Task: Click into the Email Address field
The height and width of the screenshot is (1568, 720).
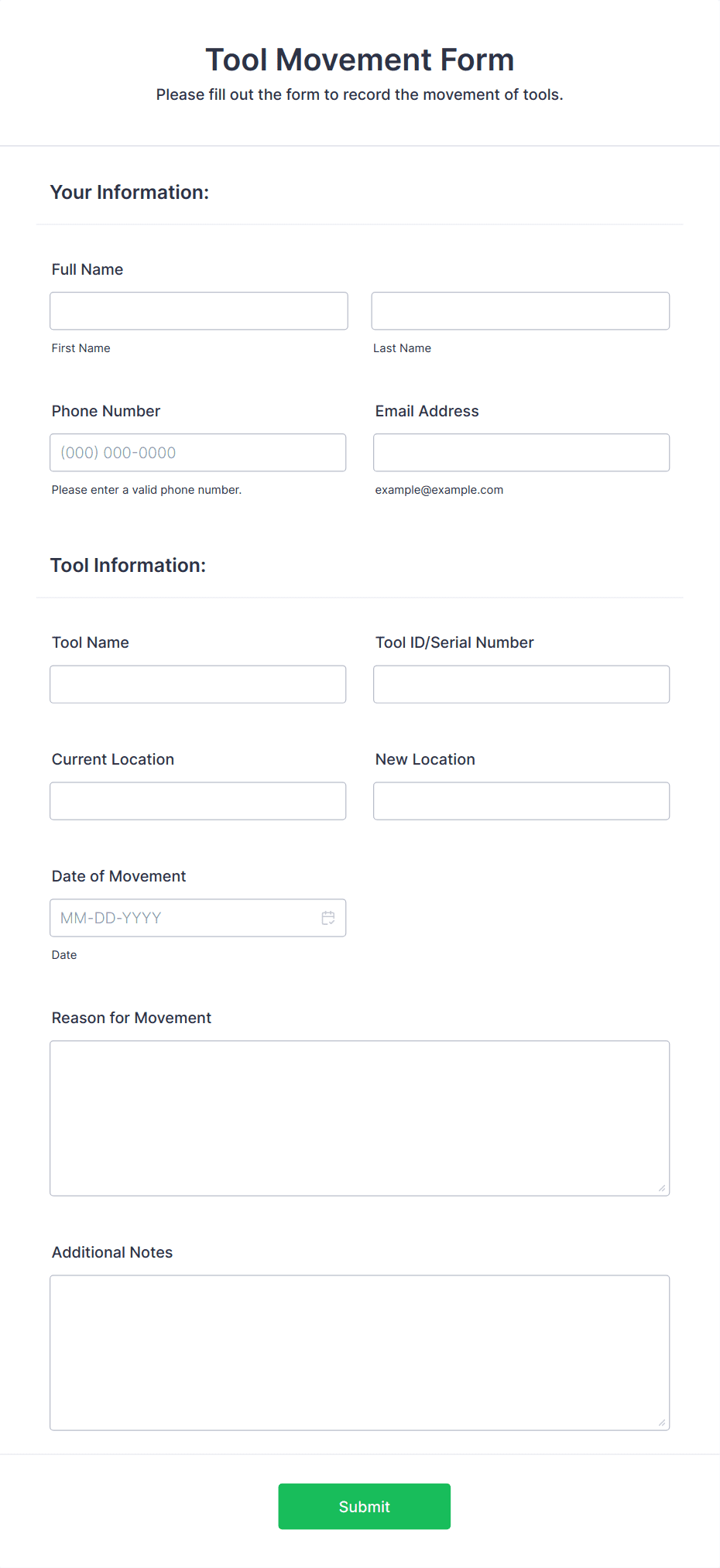Action: (x=521, y=453)
